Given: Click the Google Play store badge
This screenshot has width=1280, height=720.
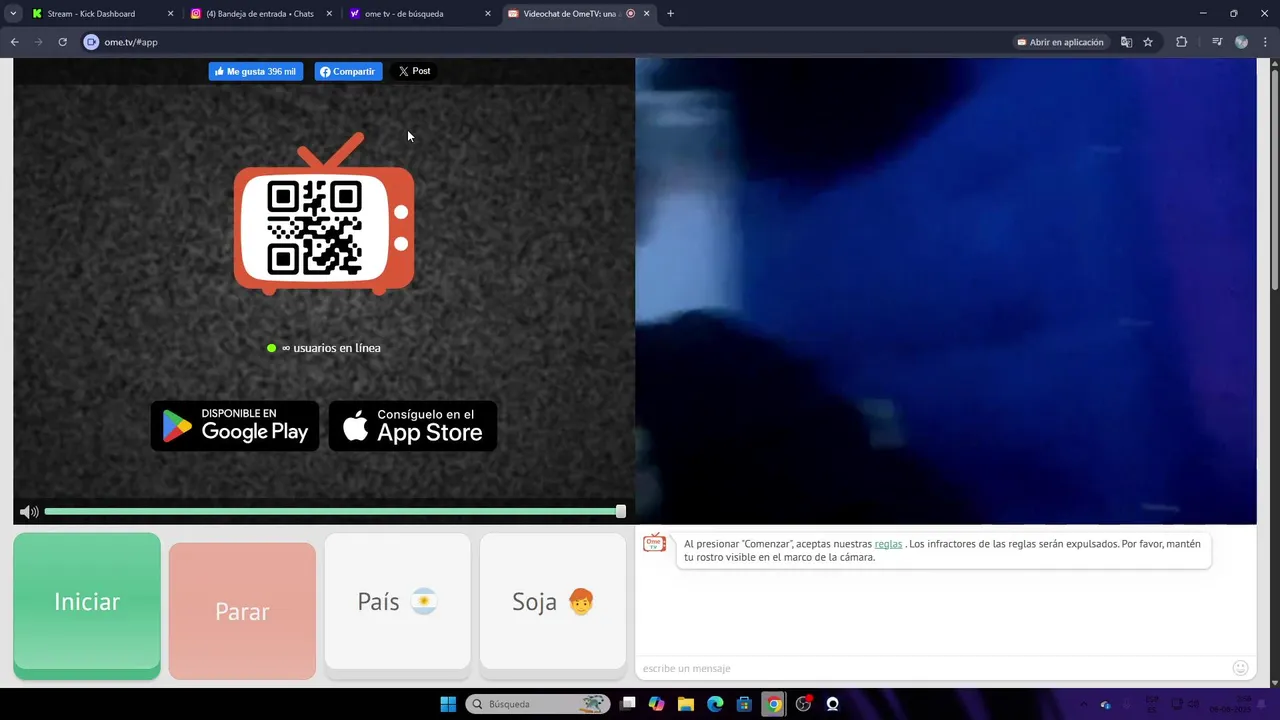Looking at the screenshot, I should click(235, 426).
